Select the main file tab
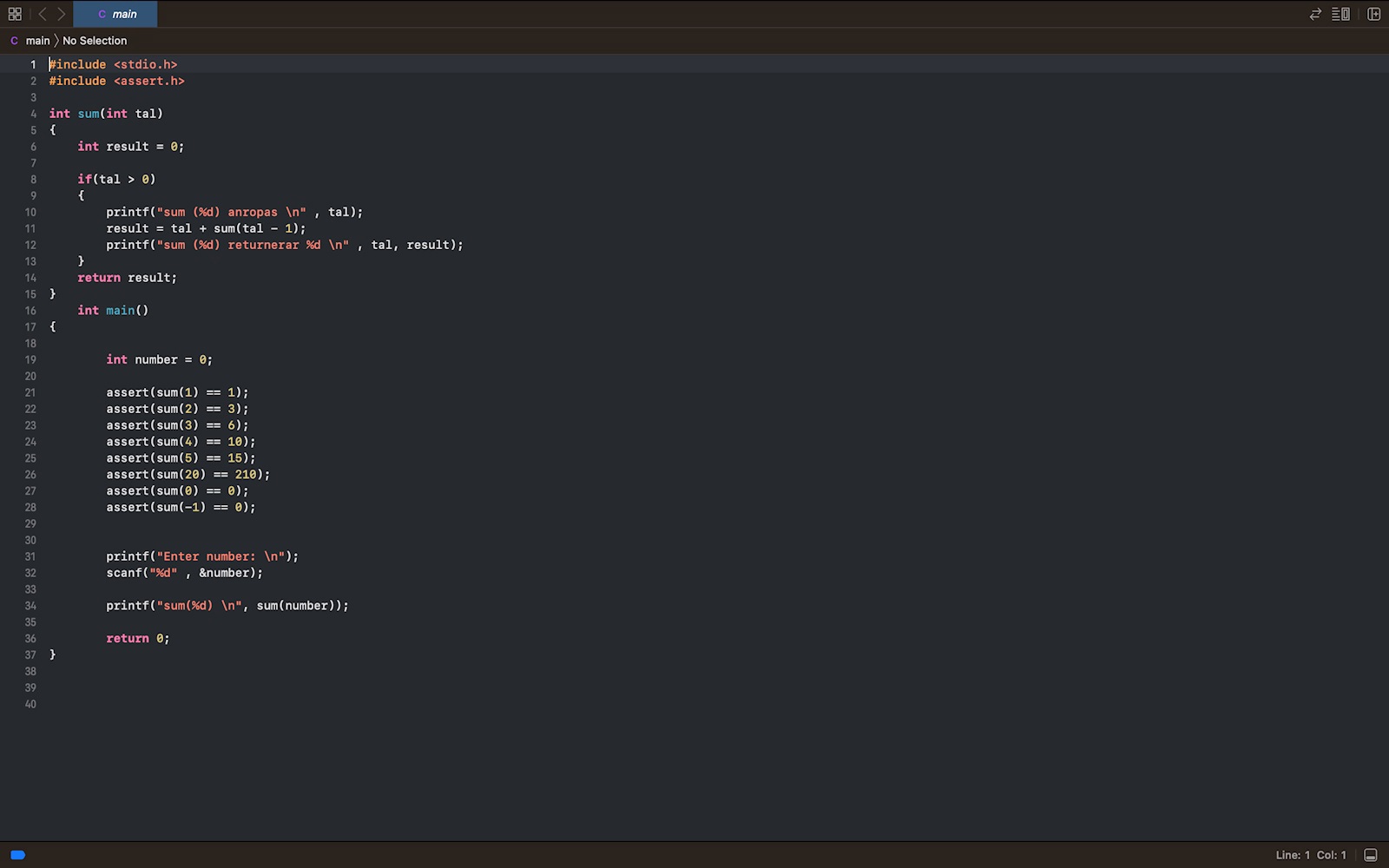The height and width of the screenshot is (868, 1389). click(116, 14)
